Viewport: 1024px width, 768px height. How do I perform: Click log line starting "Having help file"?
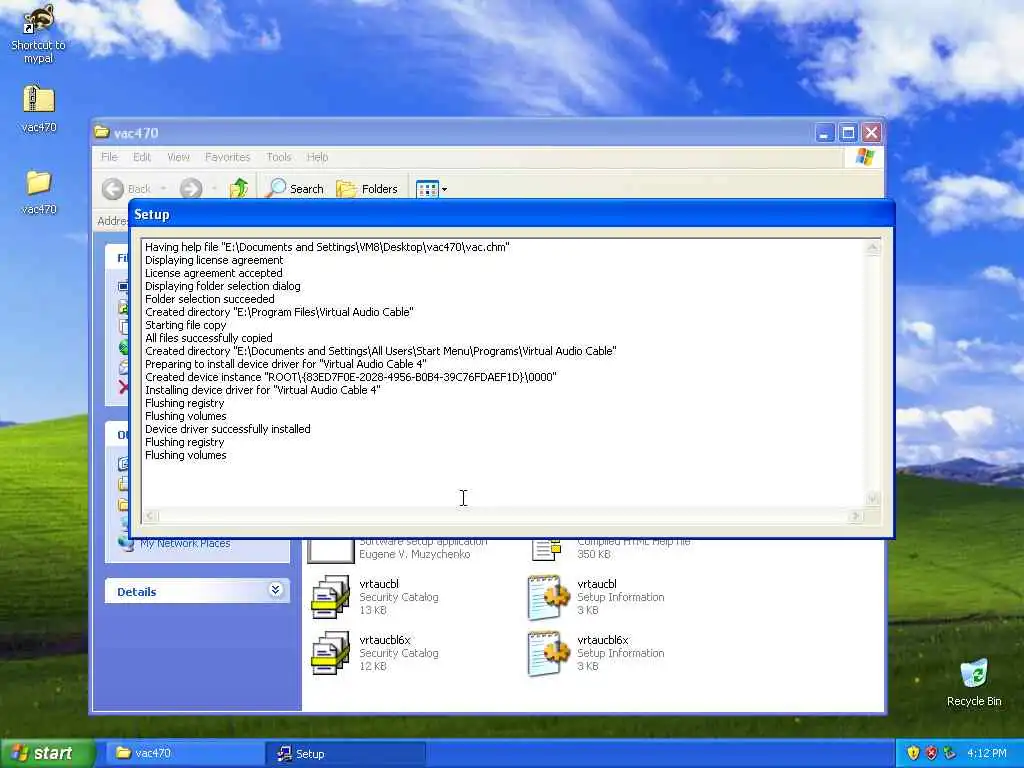click(x=327, y=247)
